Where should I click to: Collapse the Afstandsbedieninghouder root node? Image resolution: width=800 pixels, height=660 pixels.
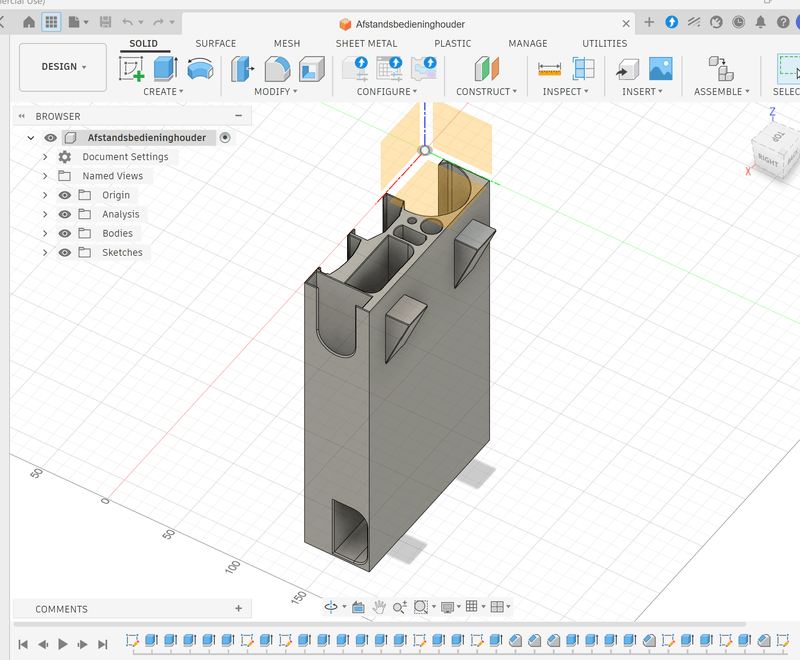[31, 138]
